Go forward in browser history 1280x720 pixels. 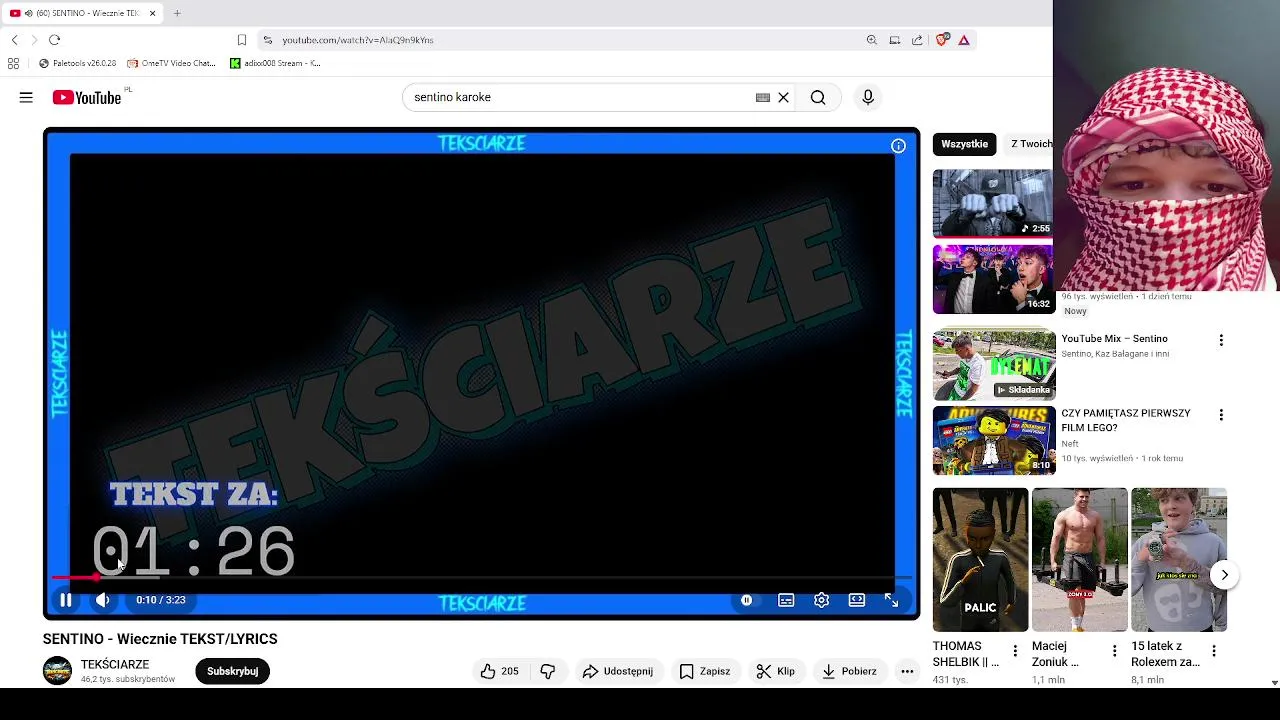click(34, 40)
